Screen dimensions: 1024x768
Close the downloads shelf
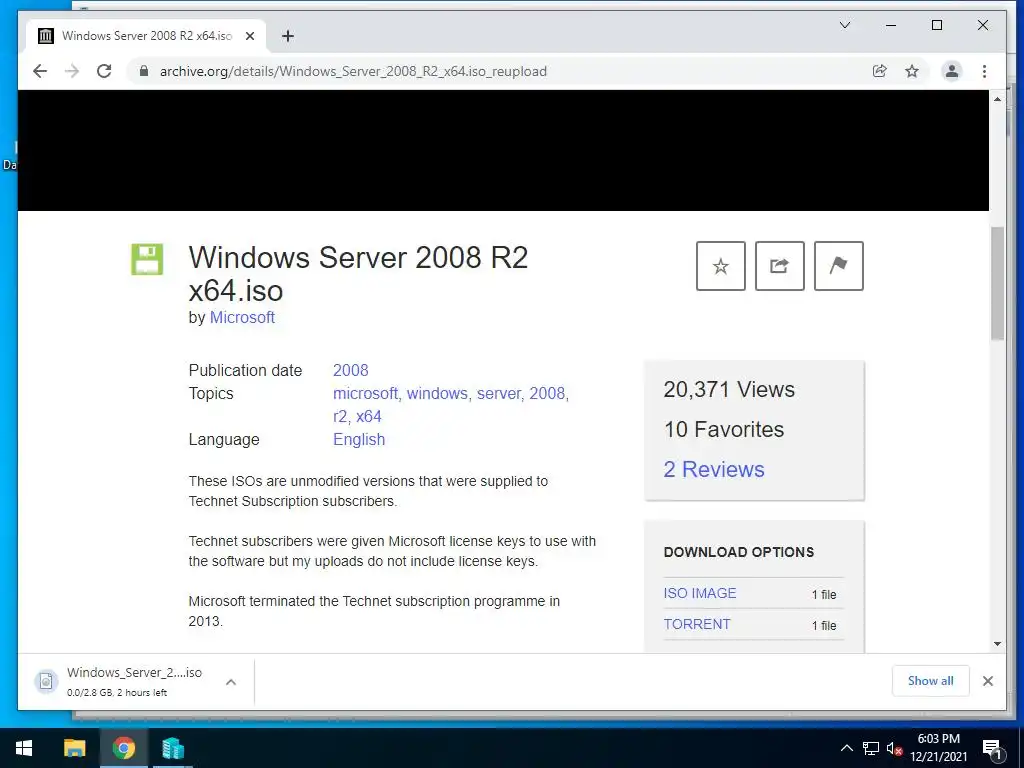pos(987,681)
